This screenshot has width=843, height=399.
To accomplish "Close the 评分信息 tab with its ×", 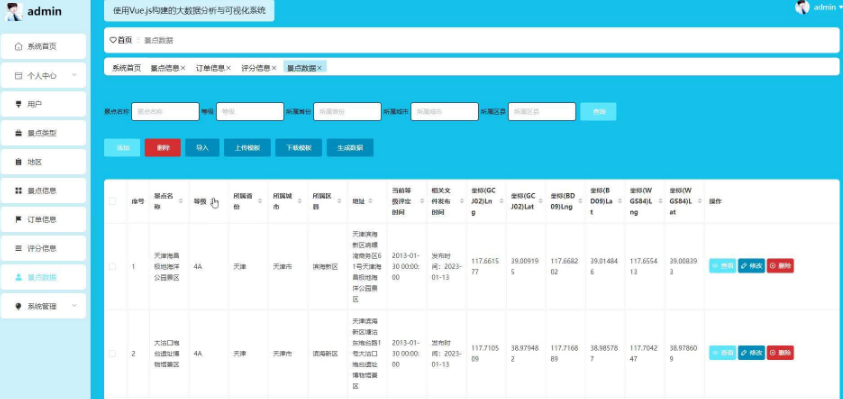I will [274, 68].
